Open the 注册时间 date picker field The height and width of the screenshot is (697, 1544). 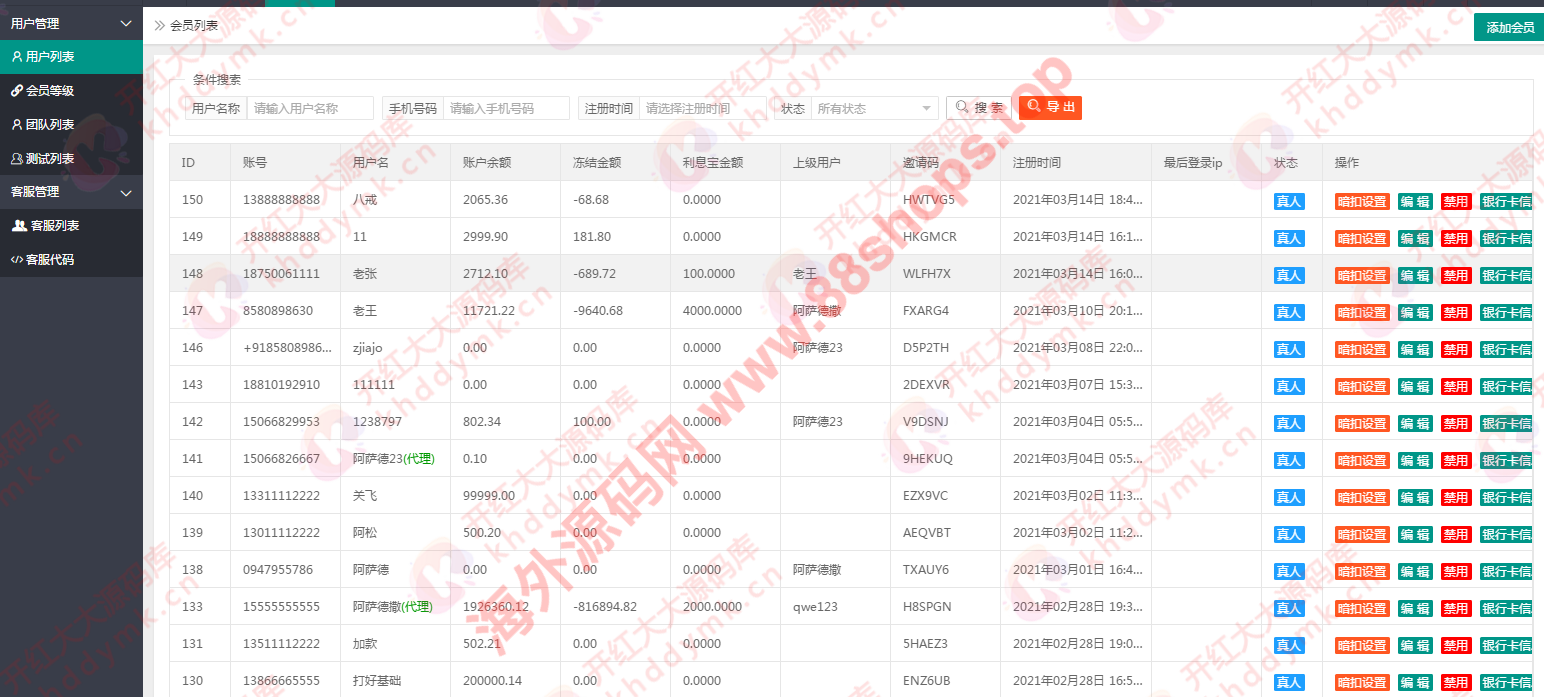702,108
